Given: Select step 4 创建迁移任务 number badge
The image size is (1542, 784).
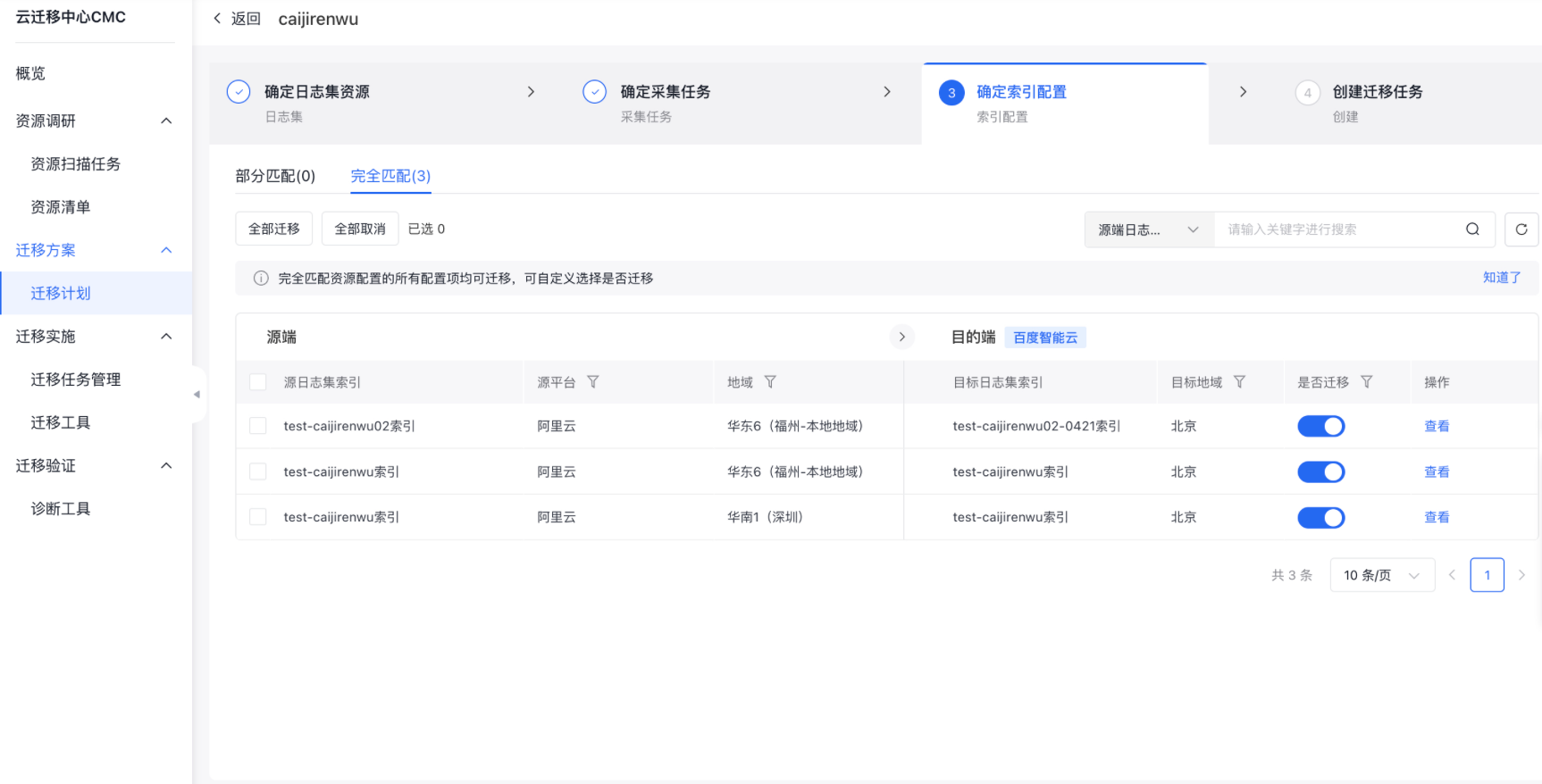Looking at the screenshot, I should [x=1308, y=93].
